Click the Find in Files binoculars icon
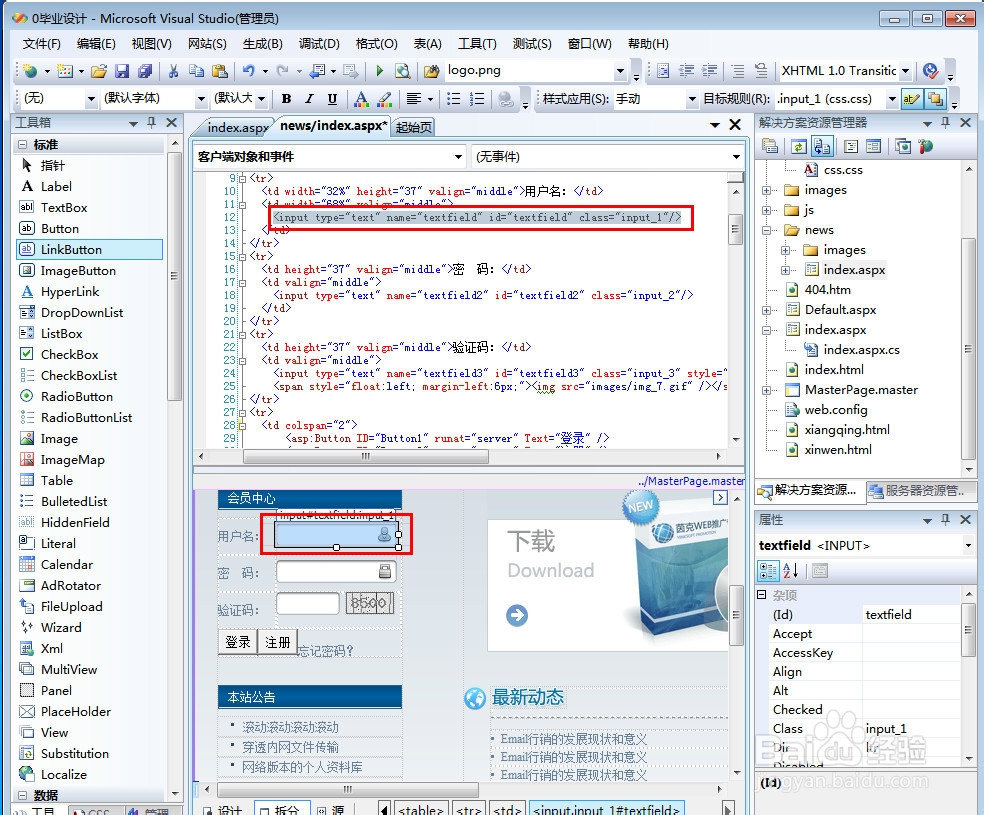 click(x=432, y=71)
